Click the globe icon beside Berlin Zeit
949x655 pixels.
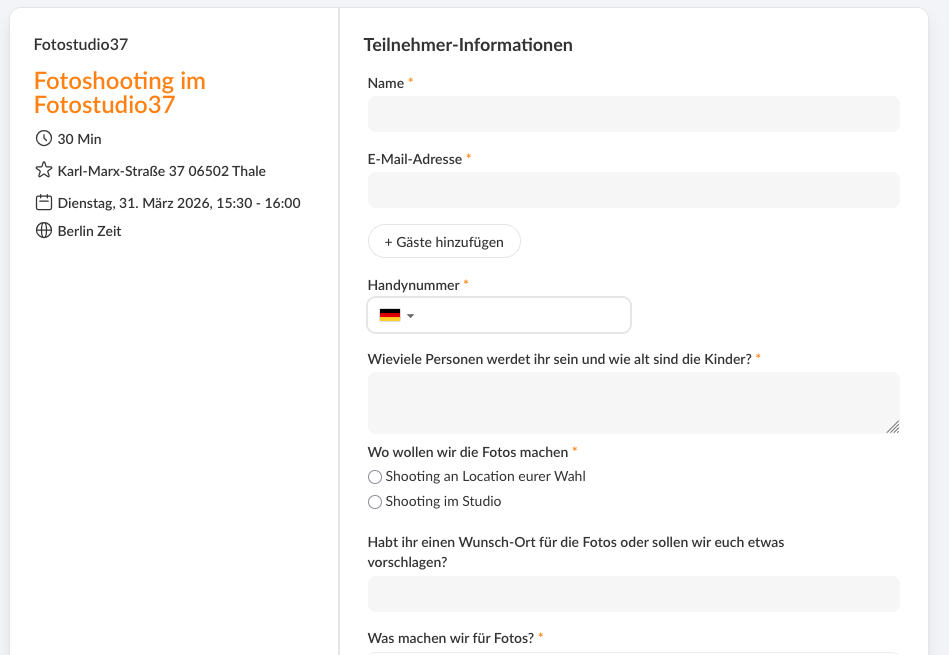point(43,231)
